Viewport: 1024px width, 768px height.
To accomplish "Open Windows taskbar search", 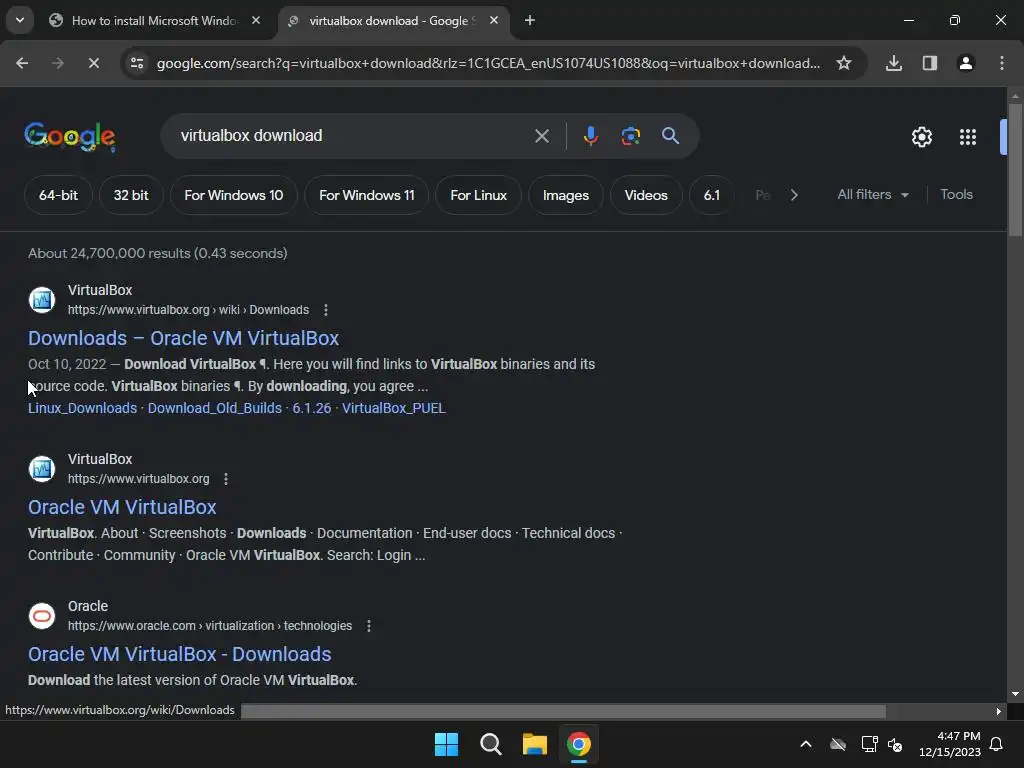I will tap(490, 744).
